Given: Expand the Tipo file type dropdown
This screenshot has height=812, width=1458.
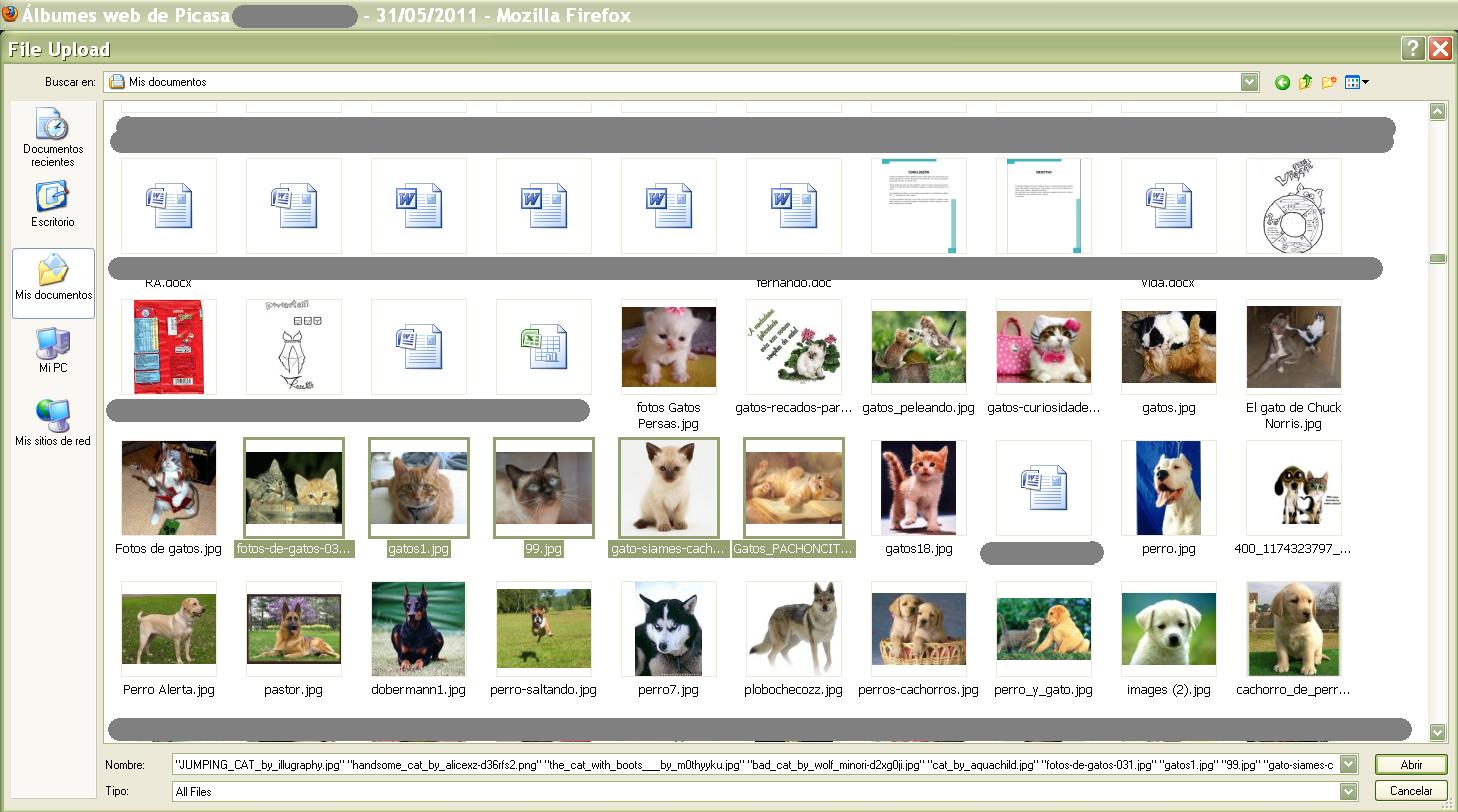Looking at the screenshot, I should click(x=1348, y=792).
